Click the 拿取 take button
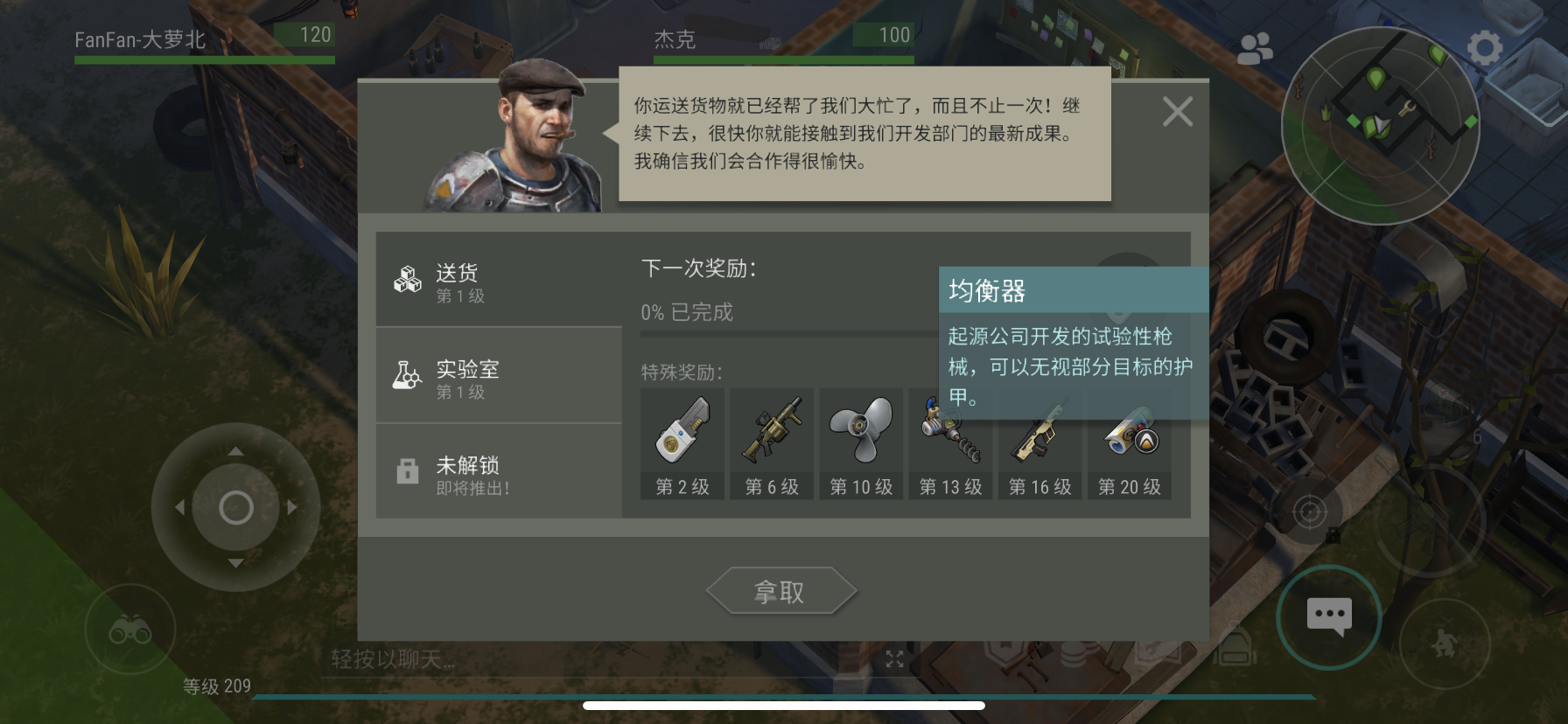The height and width of the screenshot is (724, 1568). (x=780, y=592)
